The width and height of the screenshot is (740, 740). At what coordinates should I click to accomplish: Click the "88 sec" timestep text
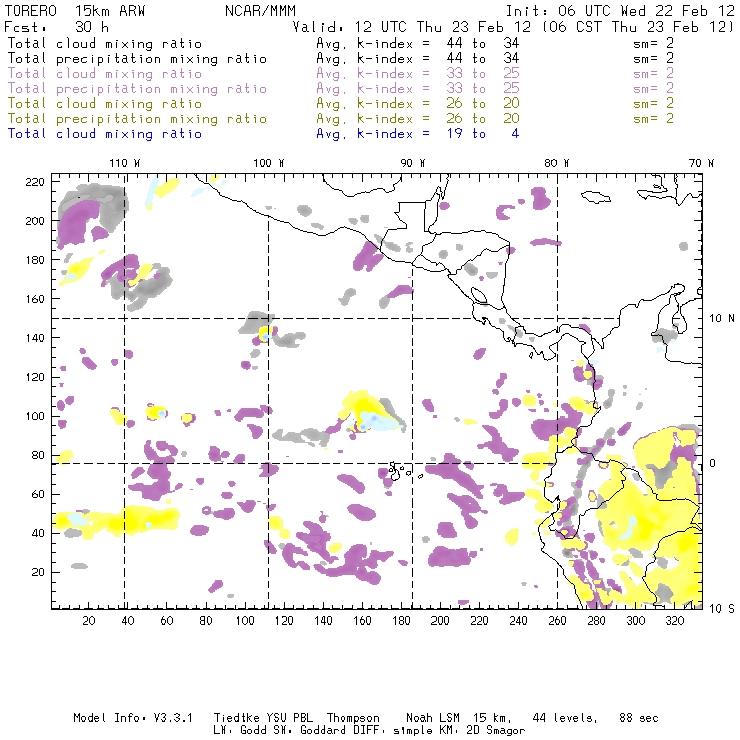tap(639, 718)
